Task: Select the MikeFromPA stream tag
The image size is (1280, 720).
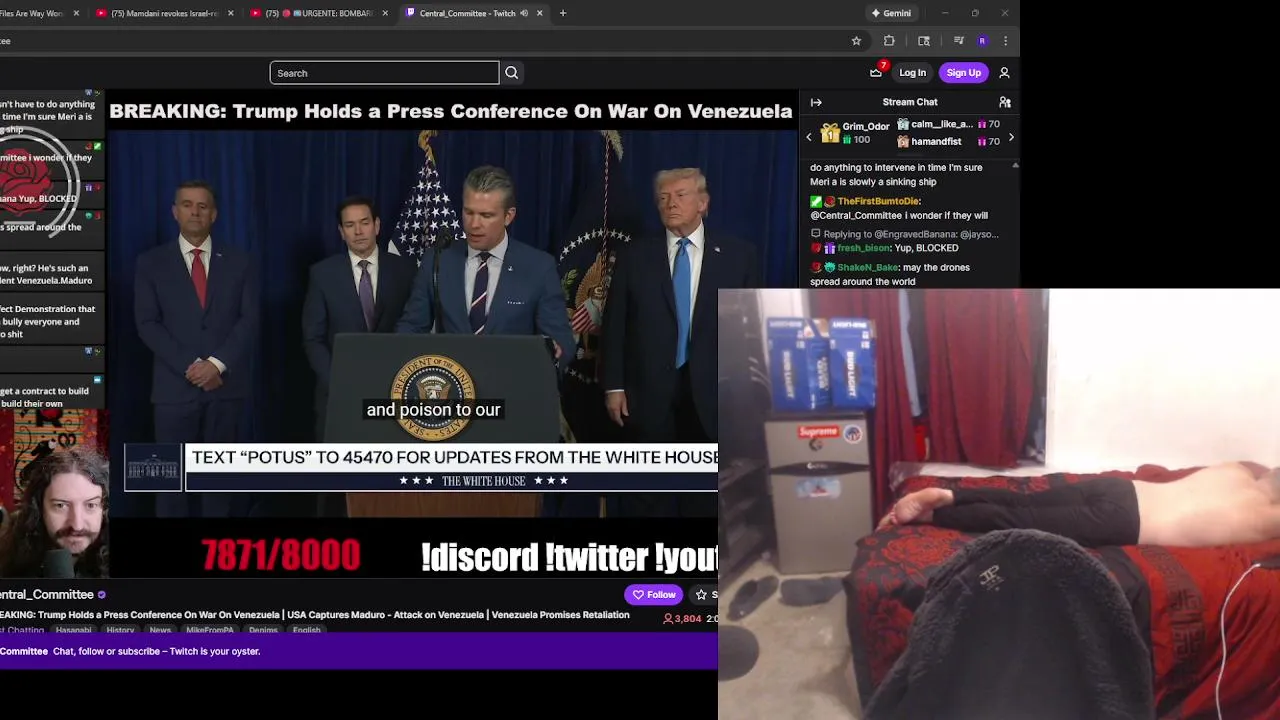Action: pos(210,630)
